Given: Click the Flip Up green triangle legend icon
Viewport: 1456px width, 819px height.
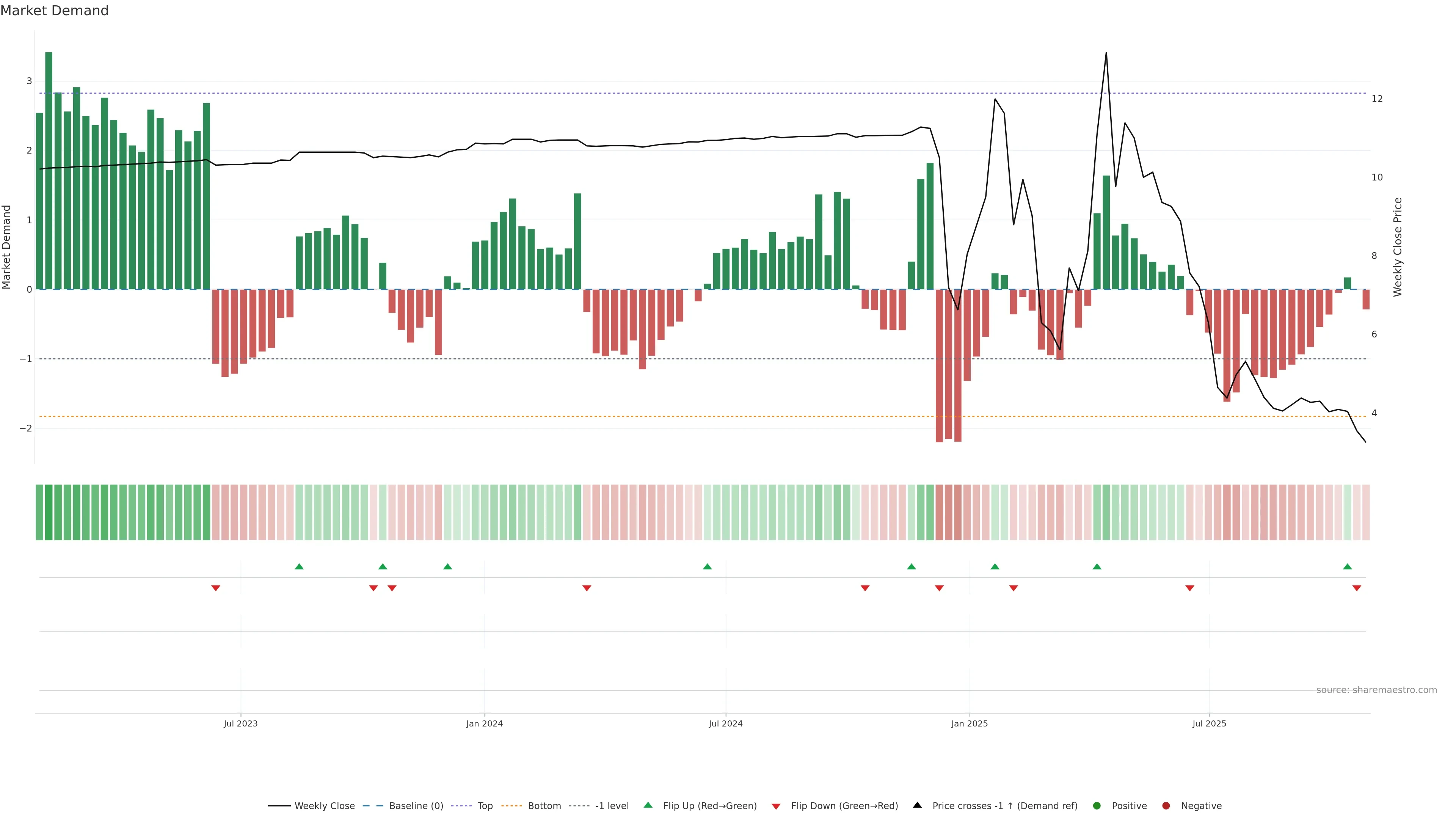Looking at the screenshot, I should point(648,805).
